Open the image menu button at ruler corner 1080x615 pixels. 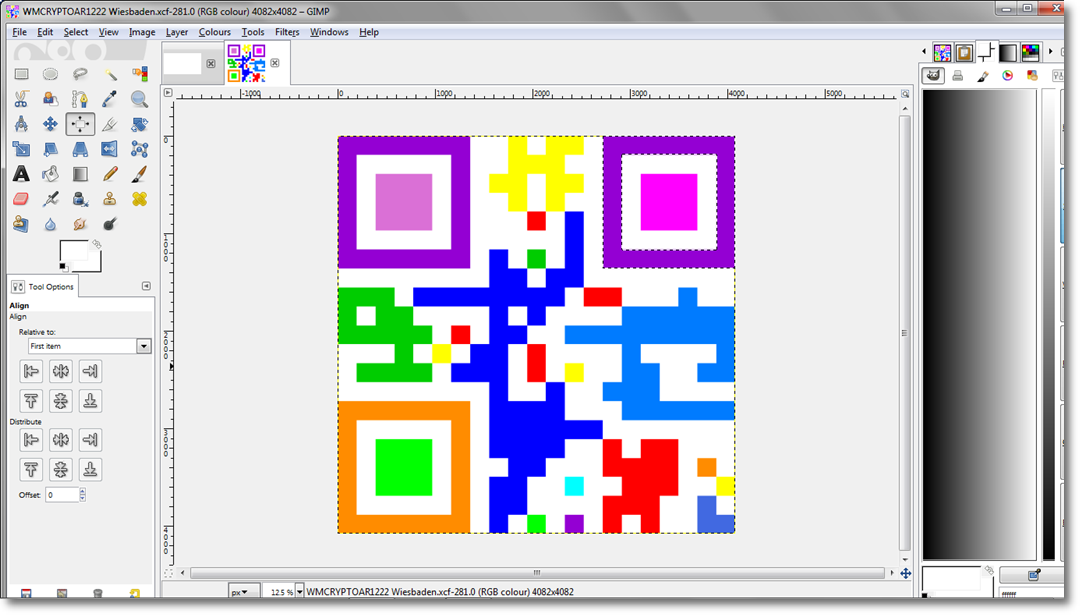(x=168, y=92)
